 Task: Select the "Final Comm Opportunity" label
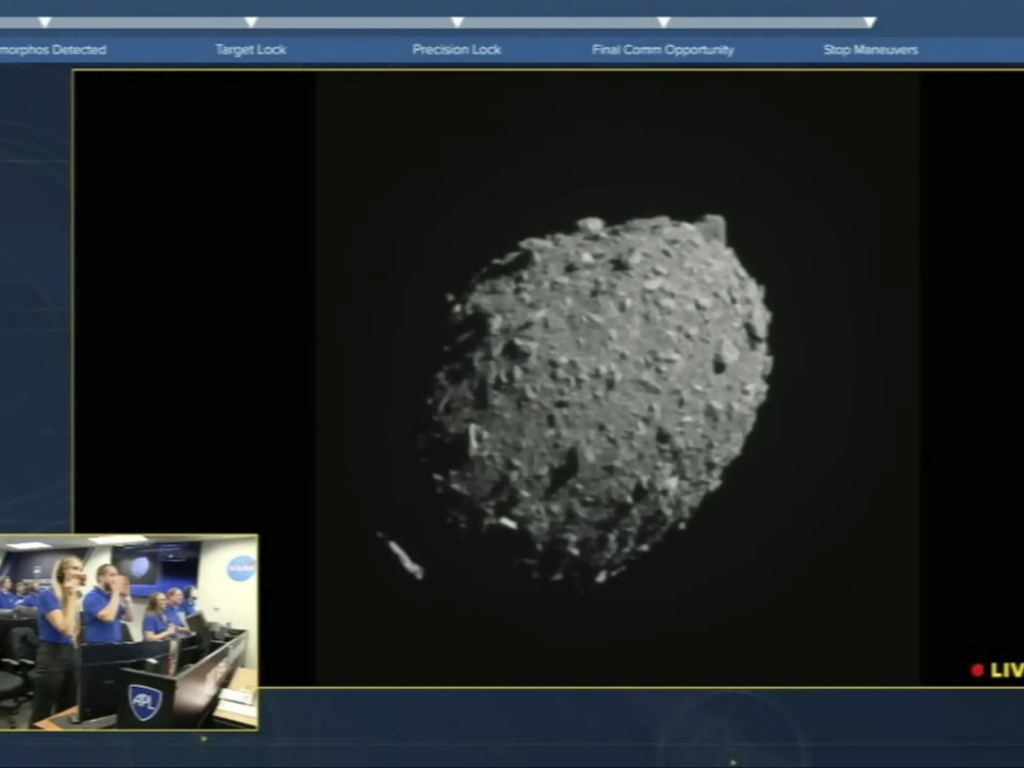663,49
